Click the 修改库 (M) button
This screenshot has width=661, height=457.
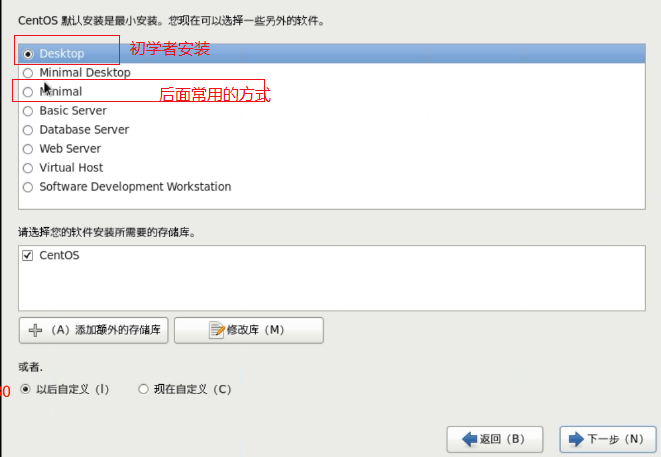249,330
